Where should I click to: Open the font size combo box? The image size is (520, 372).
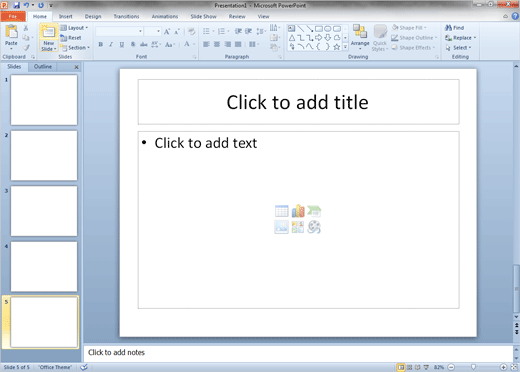153,32
